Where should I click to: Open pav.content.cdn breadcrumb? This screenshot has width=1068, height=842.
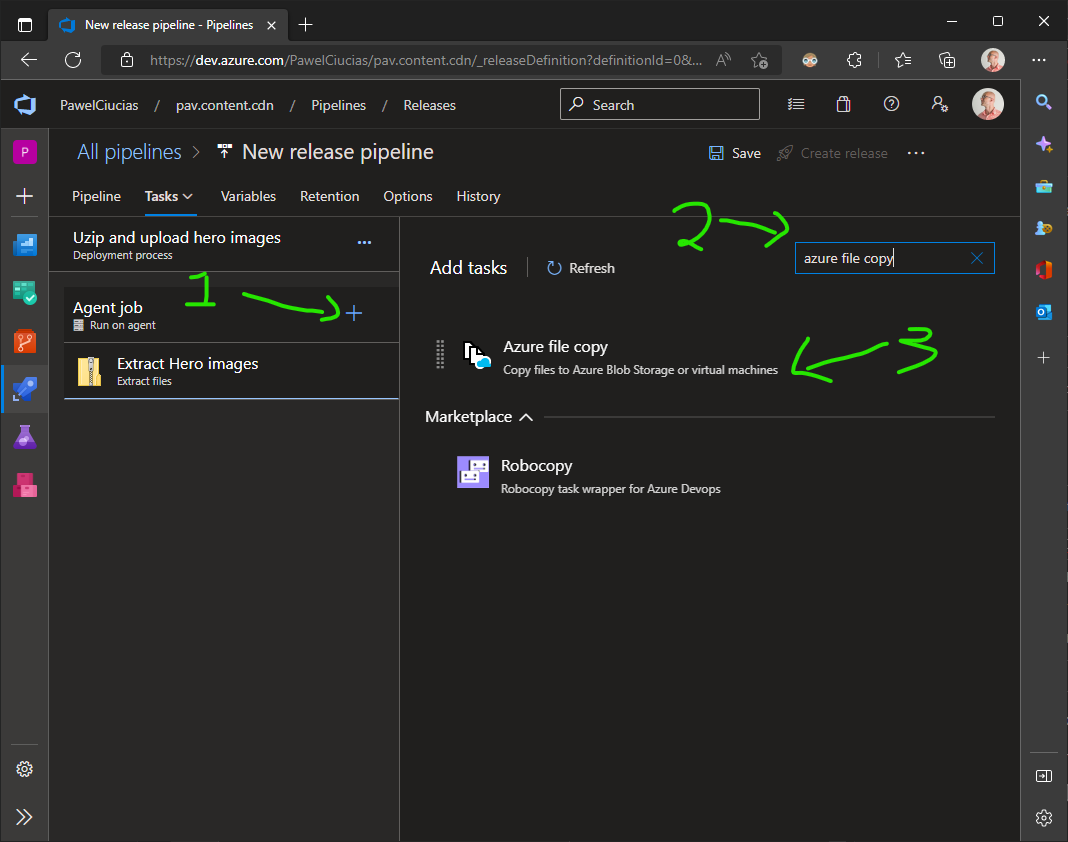pos(225,106)
